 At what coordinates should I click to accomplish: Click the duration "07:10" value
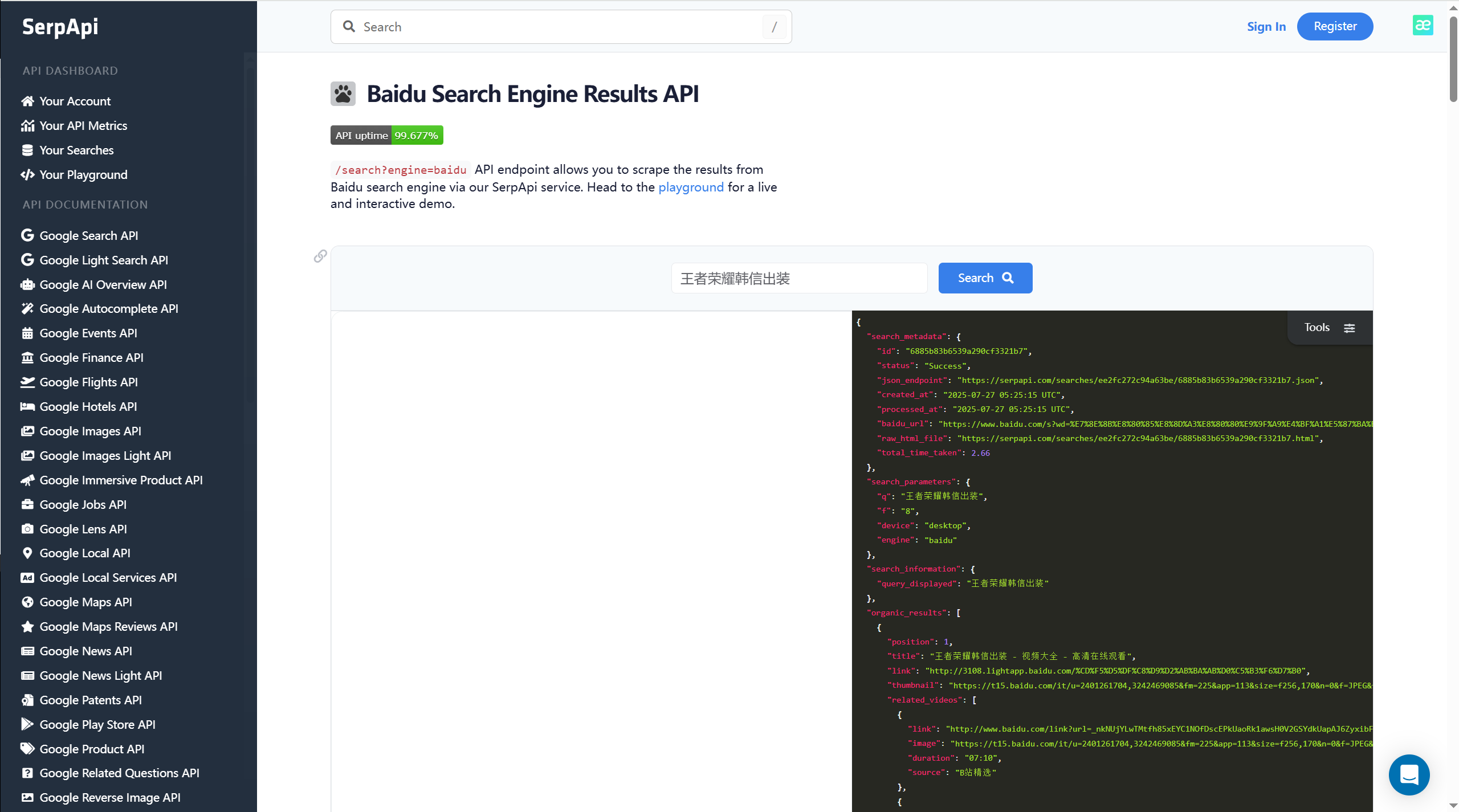click(980, 758)
